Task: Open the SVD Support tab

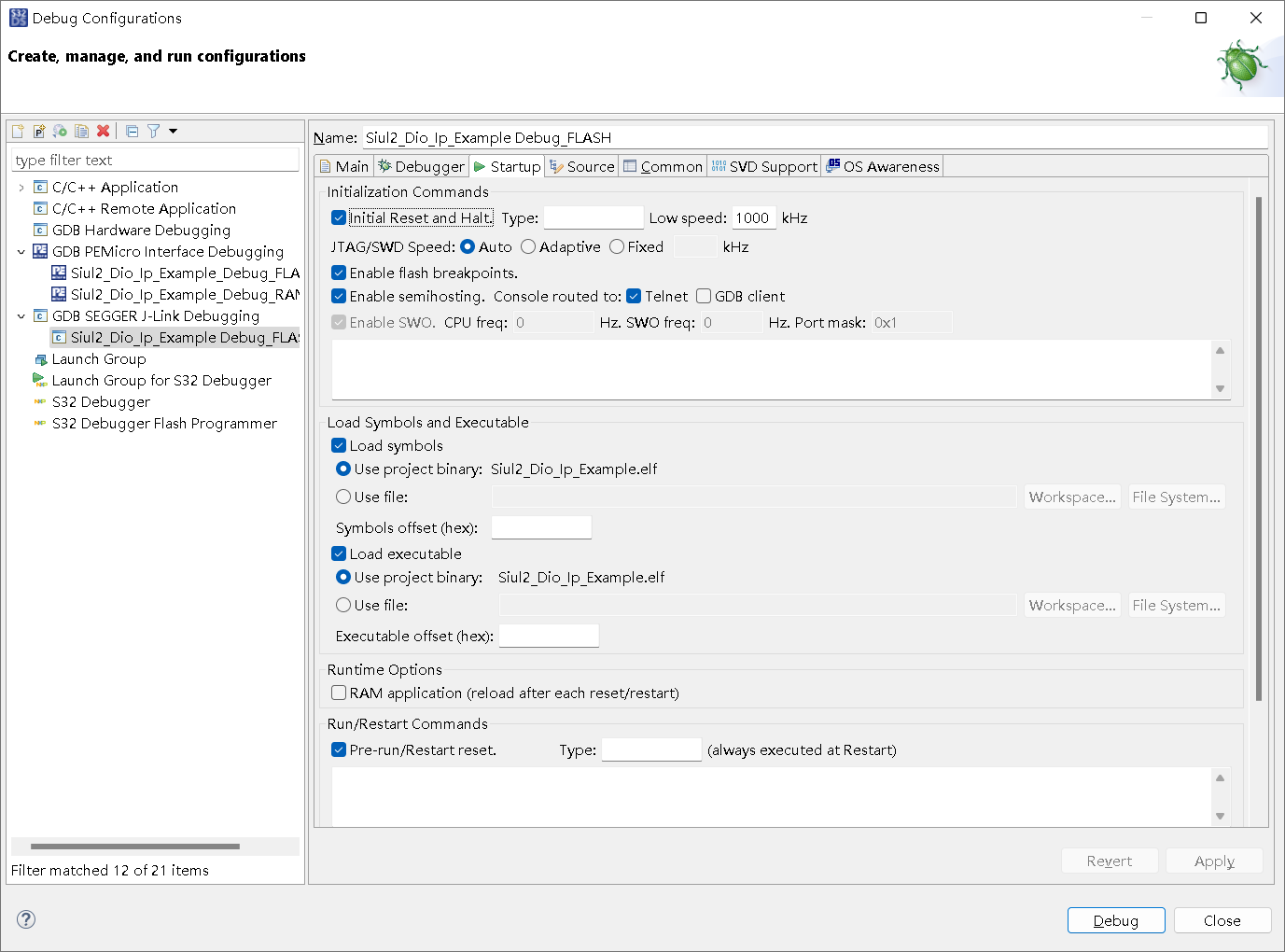Action: coord(763,167)
